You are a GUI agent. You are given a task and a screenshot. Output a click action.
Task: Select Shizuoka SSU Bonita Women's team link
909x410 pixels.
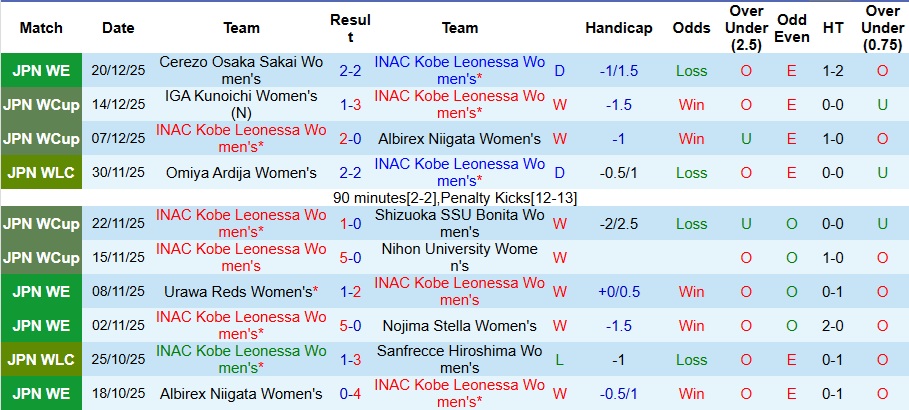pyautogui.click(x=460, y=223)
